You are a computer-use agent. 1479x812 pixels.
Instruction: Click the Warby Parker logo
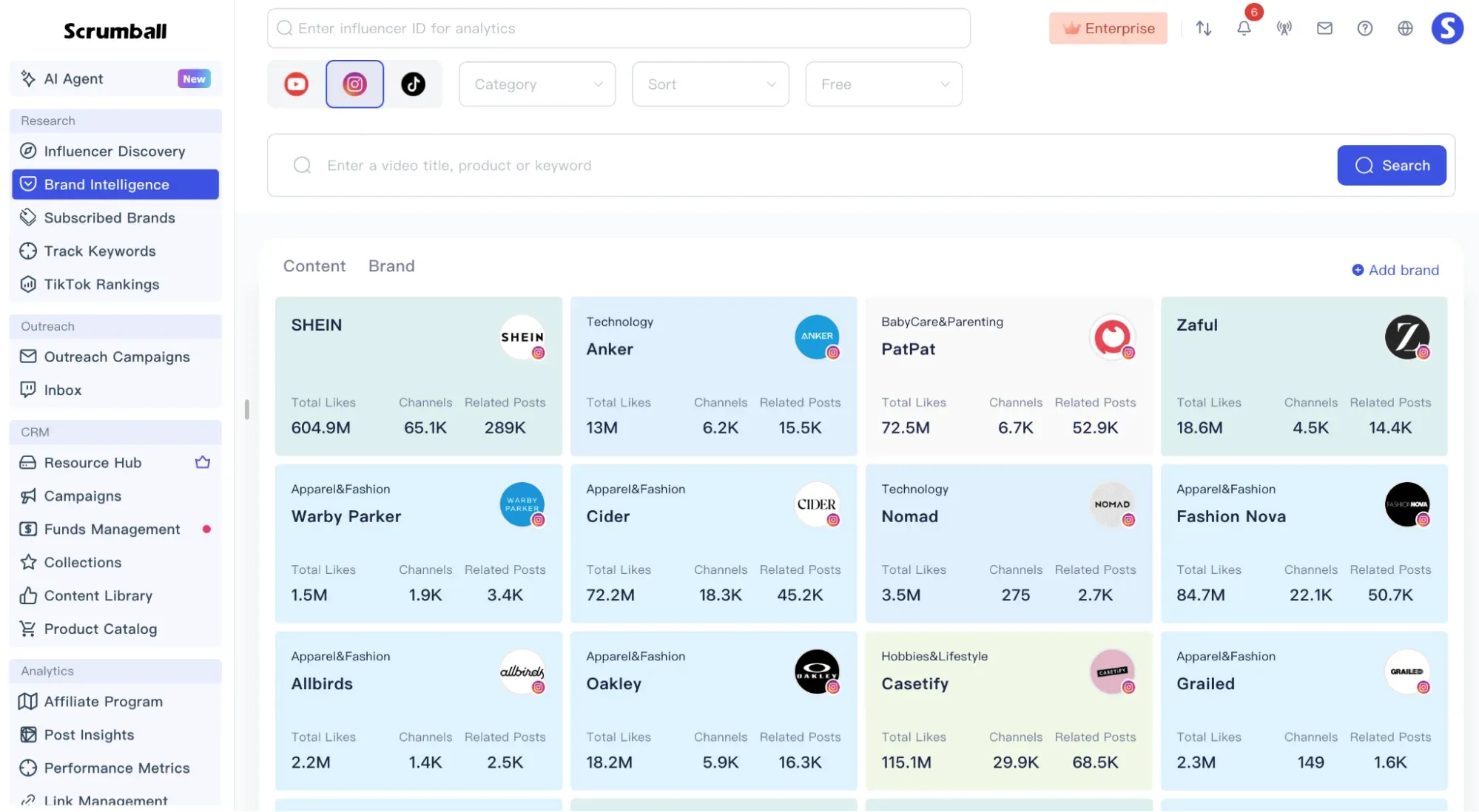tap(522, 504)
